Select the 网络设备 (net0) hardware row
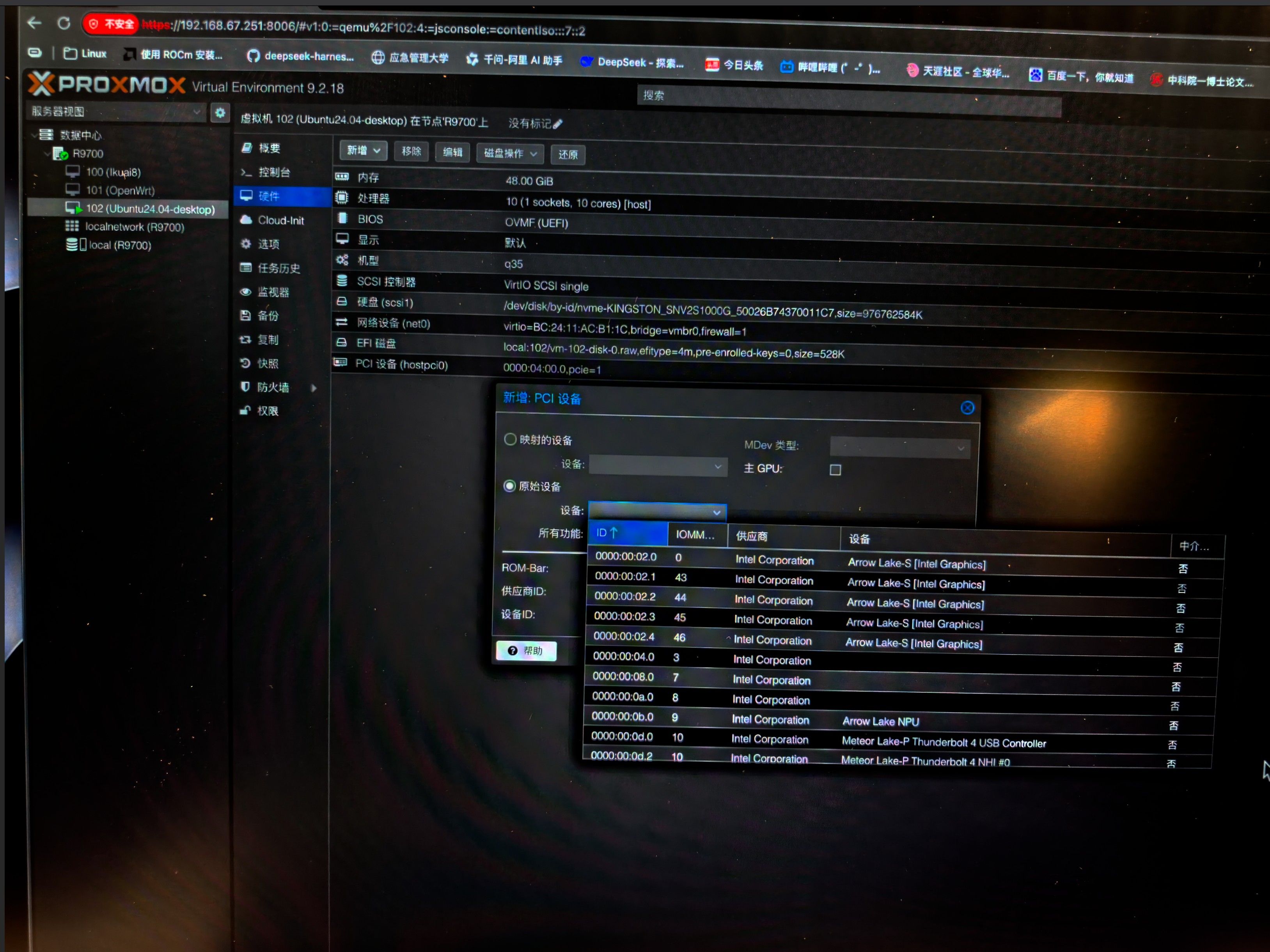Screen dimensions: 1270x952 click(801, 331)
